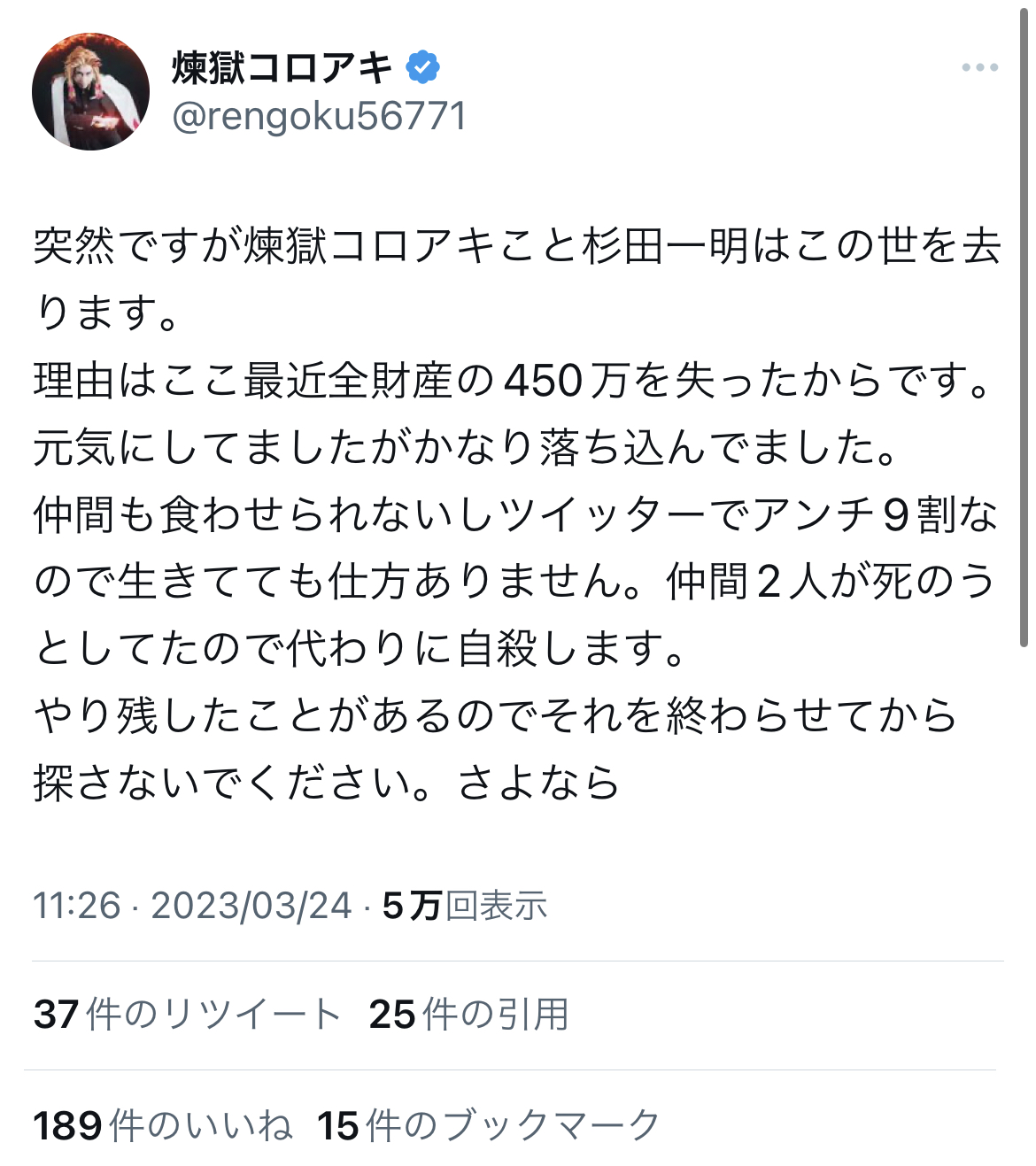1036x1166 pixels.
Task: Select the tweet line starting 突然ですが
Action: coord(517,245)
